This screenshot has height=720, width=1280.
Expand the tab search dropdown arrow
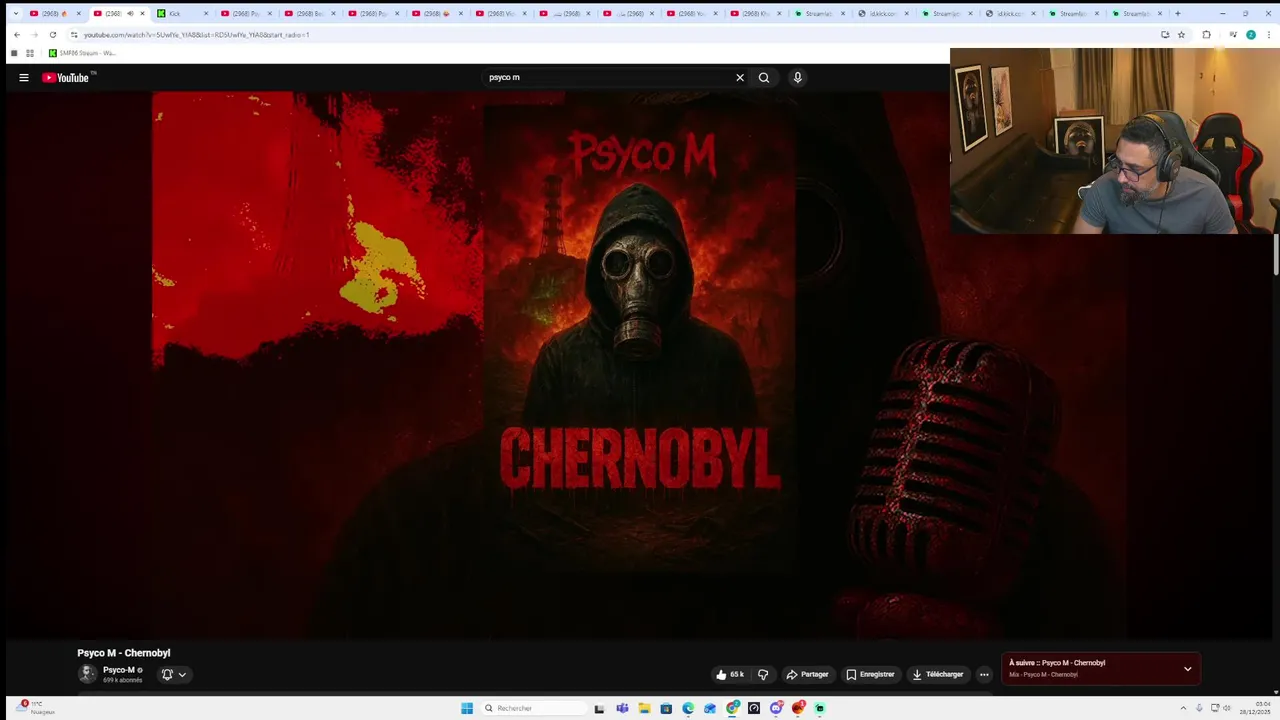15,14
